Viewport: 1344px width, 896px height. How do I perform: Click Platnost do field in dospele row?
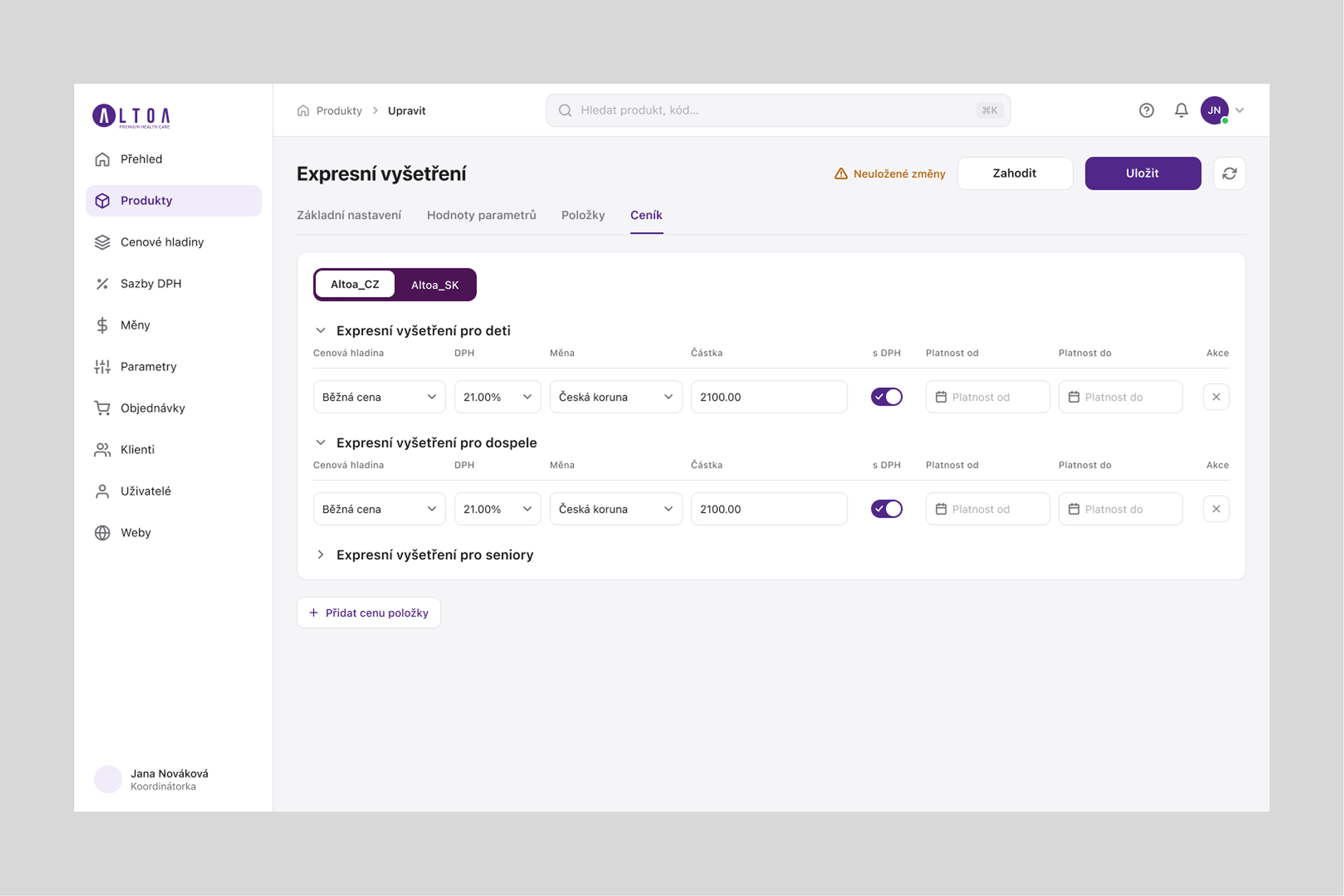tap(1120, 509)
